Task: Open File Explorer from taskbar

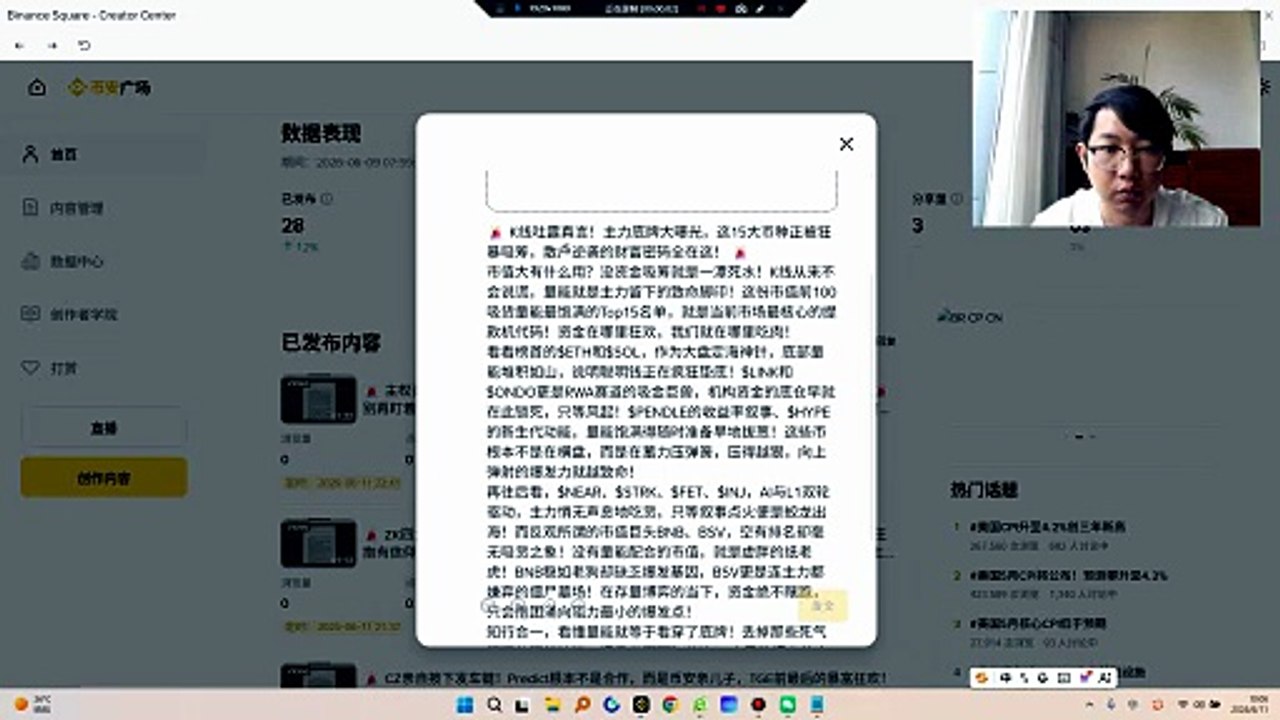Action: pos(553,705)
